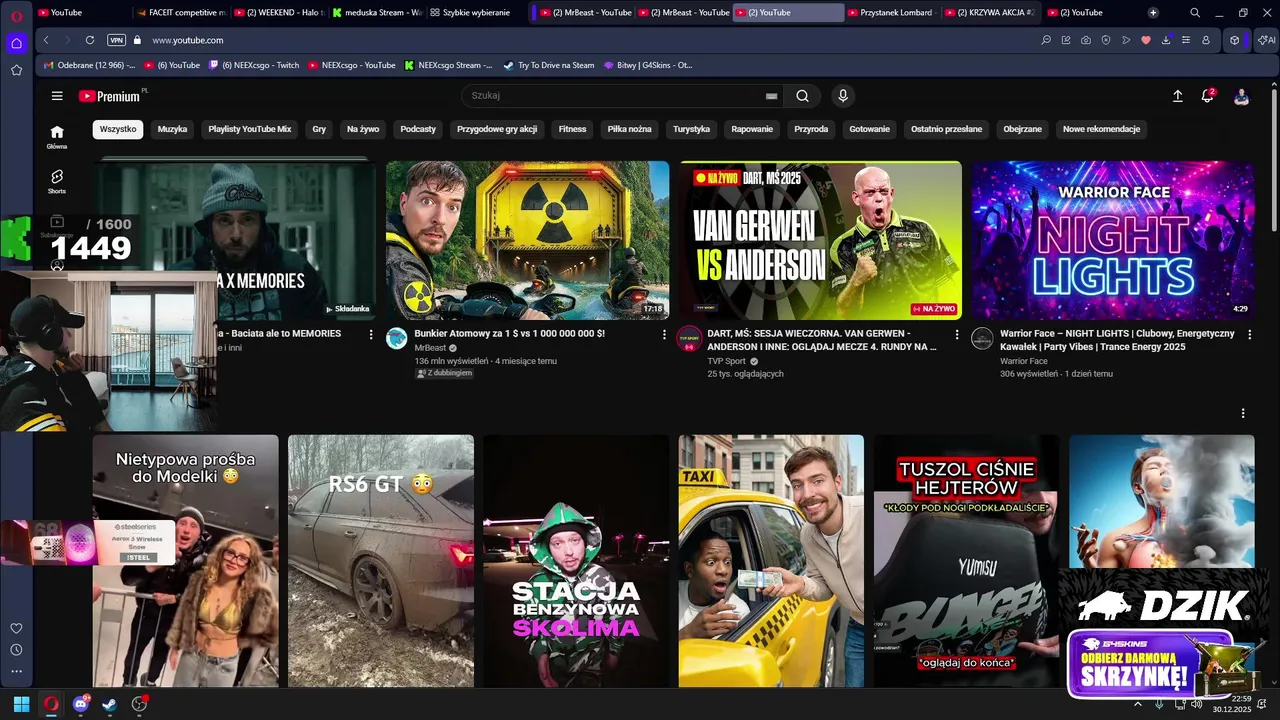Open Steam from the Windows taskbar
Viewport: 1280px width, 720px height.
click(109, 704)
